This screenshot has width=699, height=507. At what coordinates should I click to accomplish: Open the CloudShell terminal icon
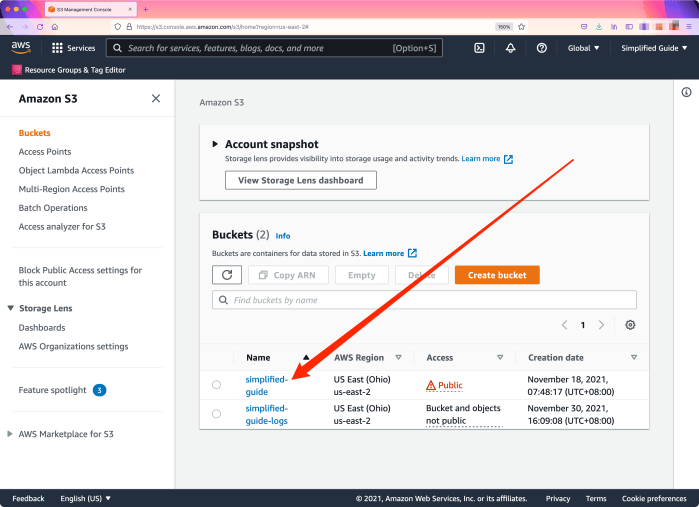(479, 48)
